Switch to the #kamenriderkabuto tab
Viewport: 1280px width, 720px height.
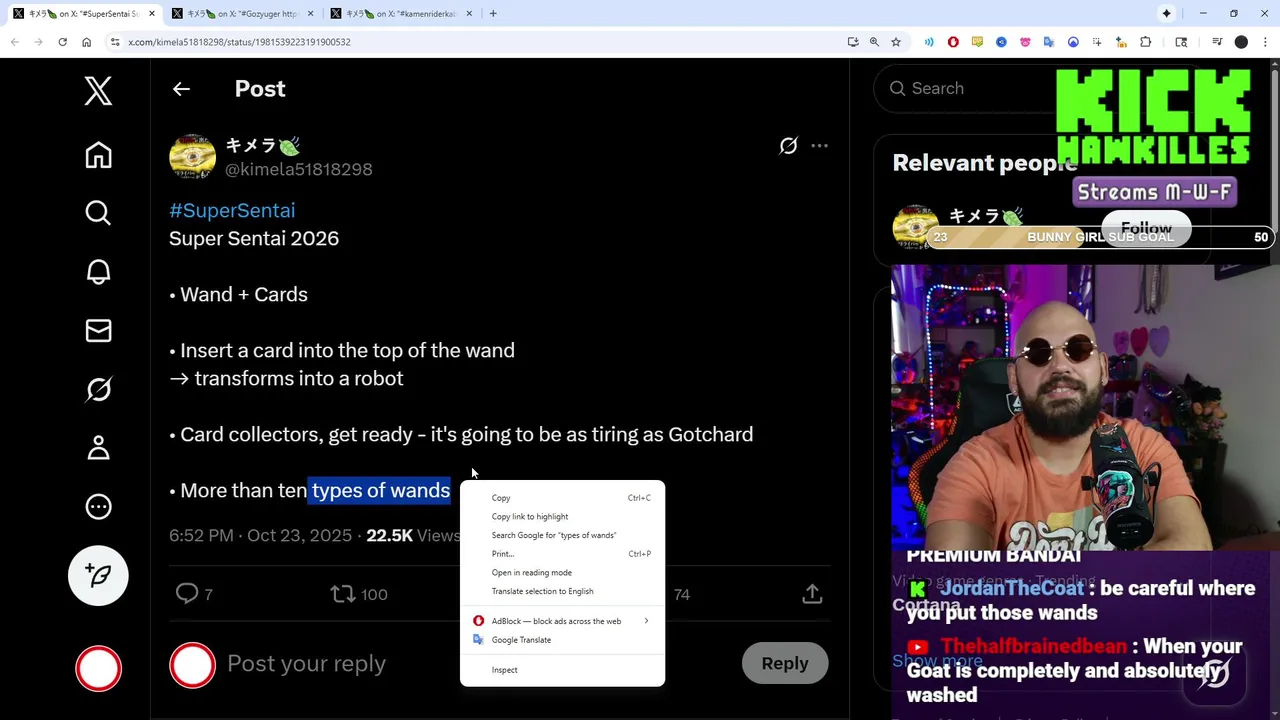[400, 14]
